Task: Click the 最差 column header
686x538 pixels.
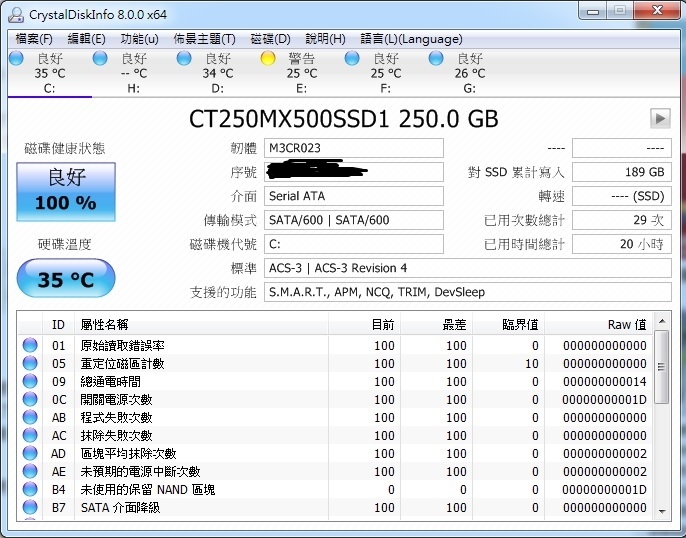Action: [436, 325]
